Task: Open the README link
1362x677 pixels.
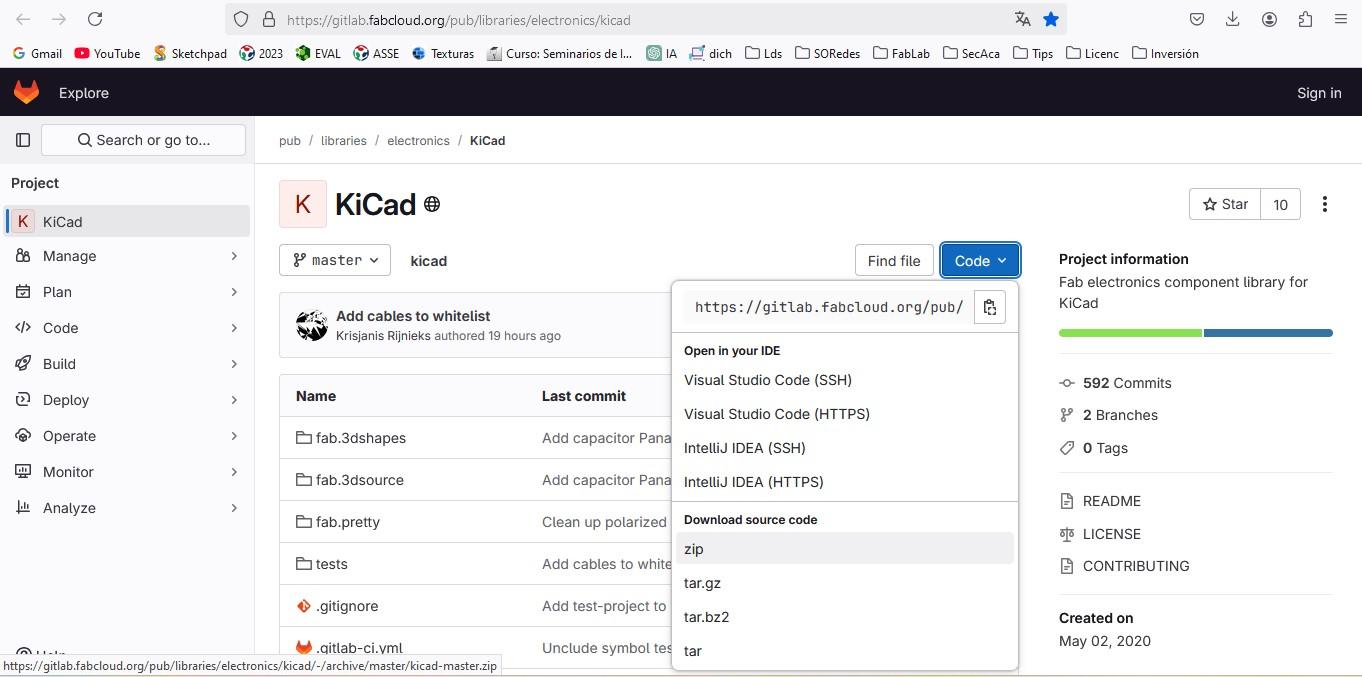Action: click(1111, 501)
